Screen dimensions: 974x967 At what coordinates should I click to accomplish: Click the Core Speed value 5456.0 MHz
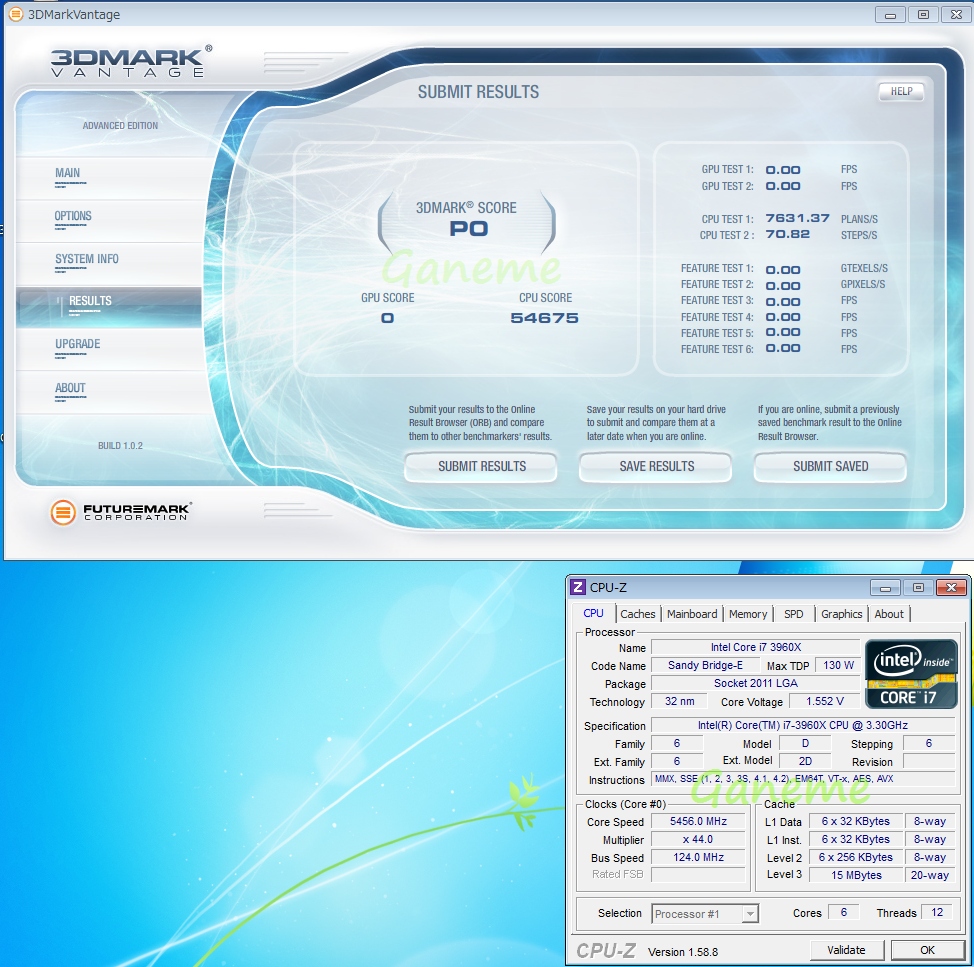(x=698, y=821)
